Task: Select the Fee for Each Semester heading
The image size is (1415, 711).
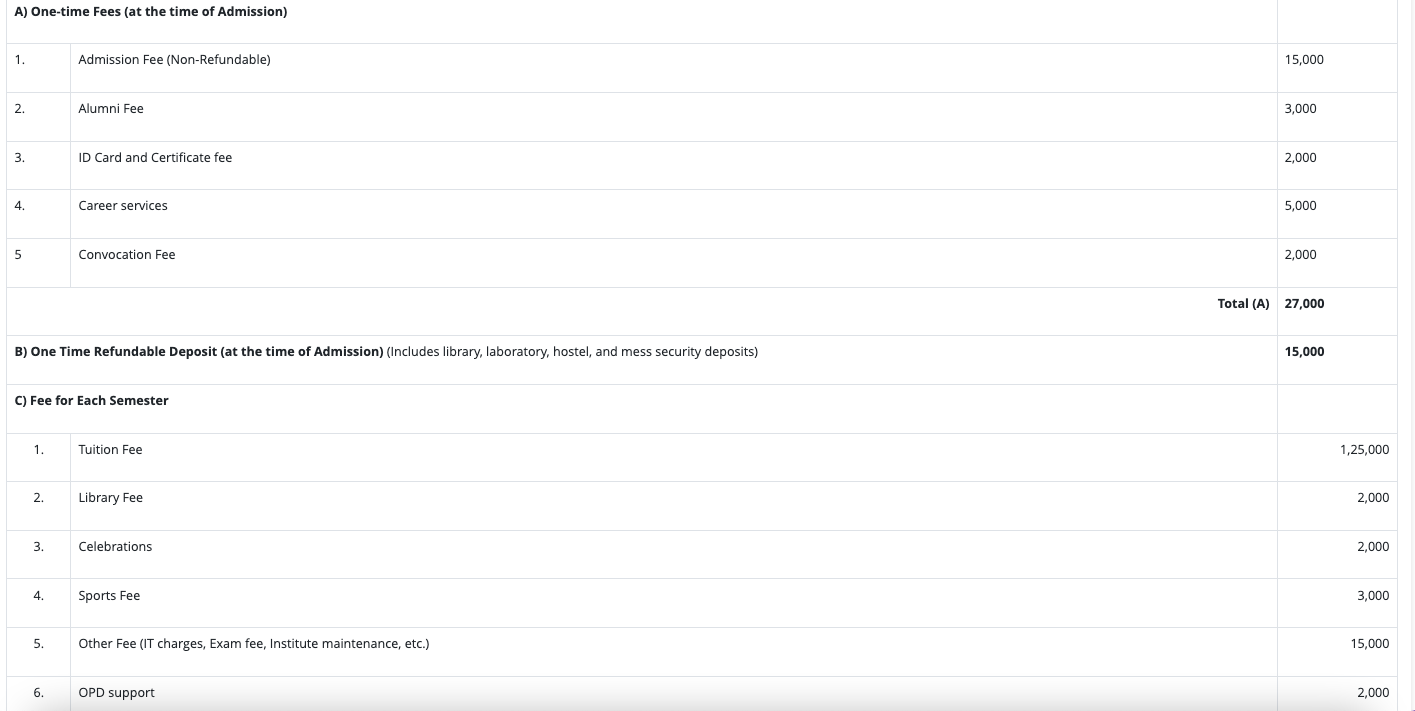Action: pos(92,401)
